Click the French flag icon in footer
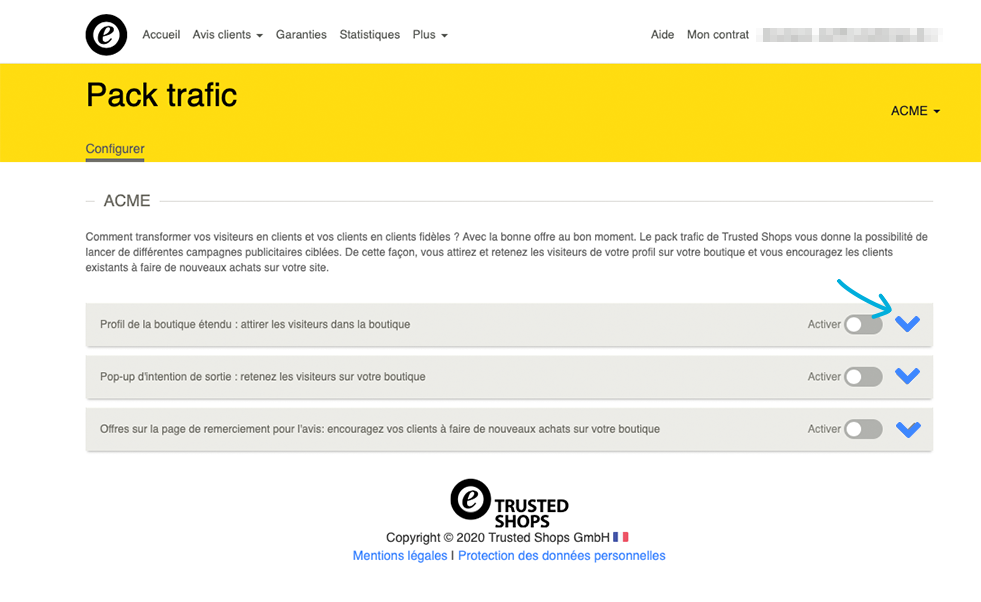 (x=621, y=537)
